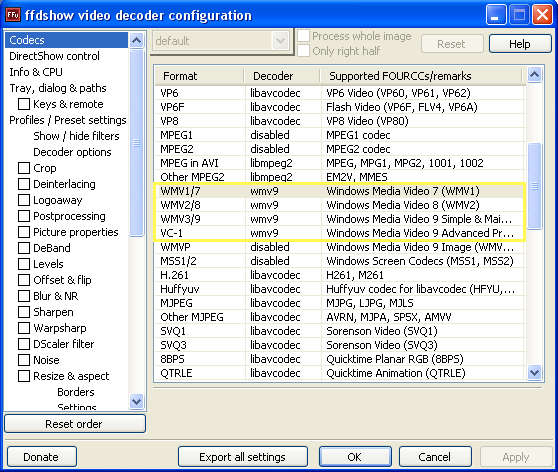The height and width of the screenshot is (472, 558).
Task: Click the Format column header
Action: pos(200,76)
